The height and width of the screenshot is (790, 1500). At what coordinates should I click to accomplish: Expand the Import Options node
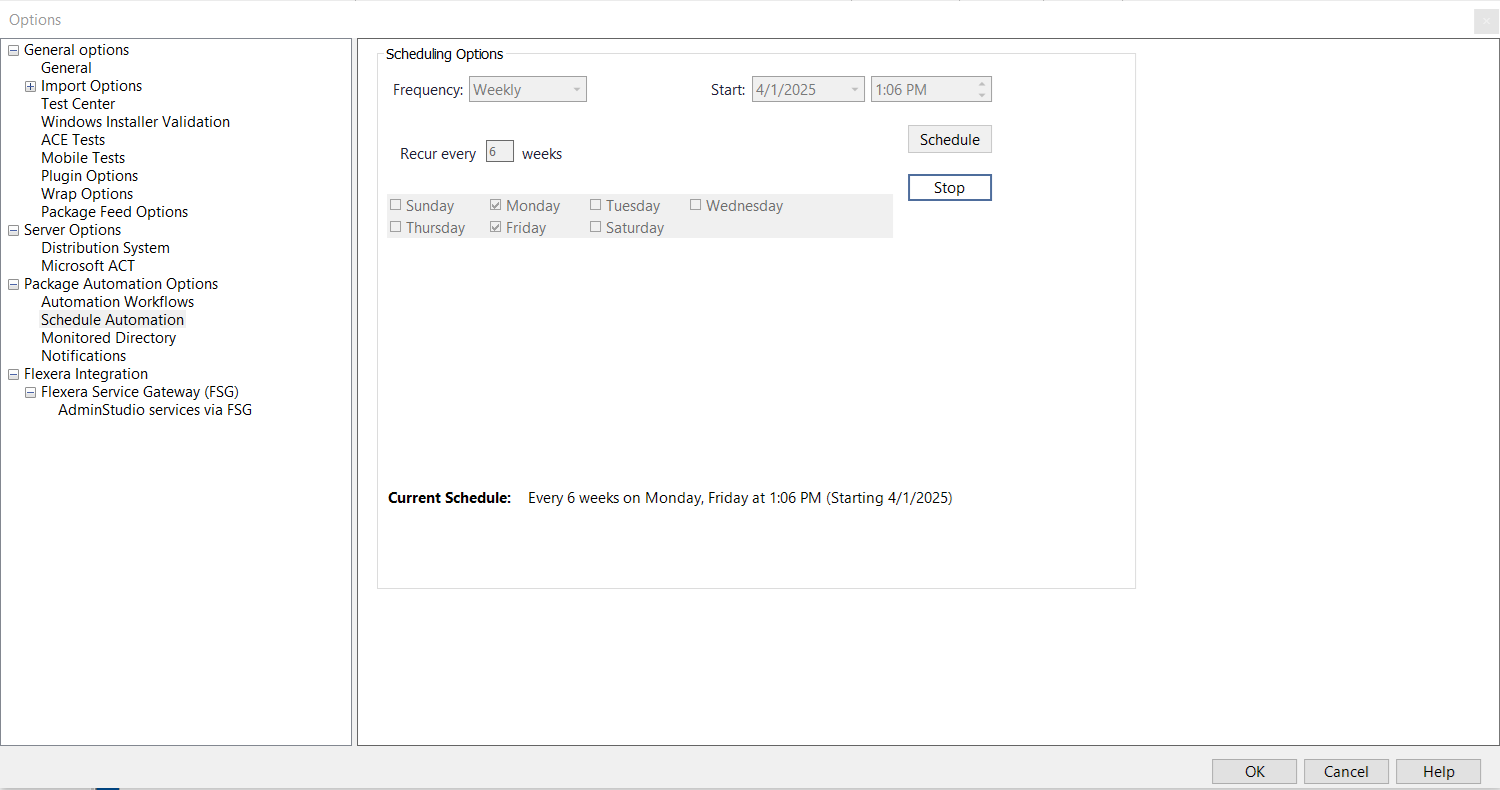(x=31, y=86)
